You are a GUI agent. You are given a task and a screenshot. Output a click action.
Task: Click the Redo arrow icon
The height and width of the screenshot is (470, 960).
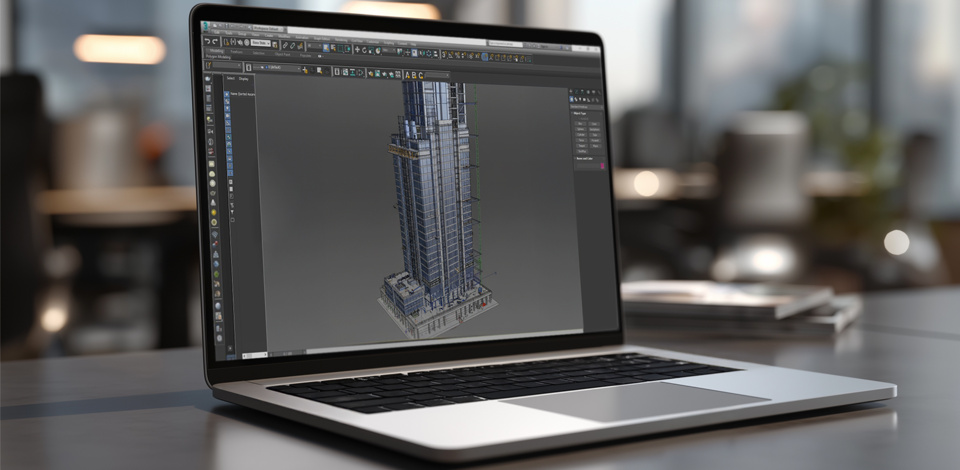point(214,42)
